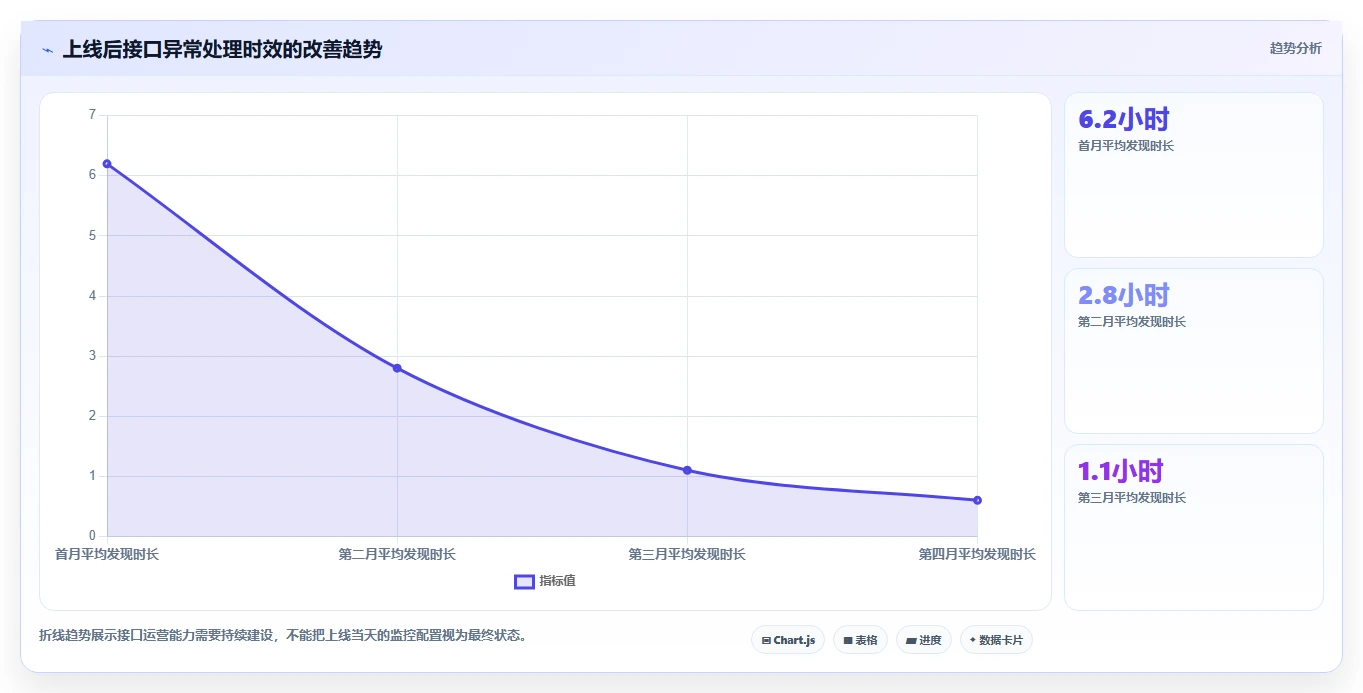This screenshot has height=693, width=1363.
Task: Click the 数据卡片 tag pill
Action: click(996, 640)
